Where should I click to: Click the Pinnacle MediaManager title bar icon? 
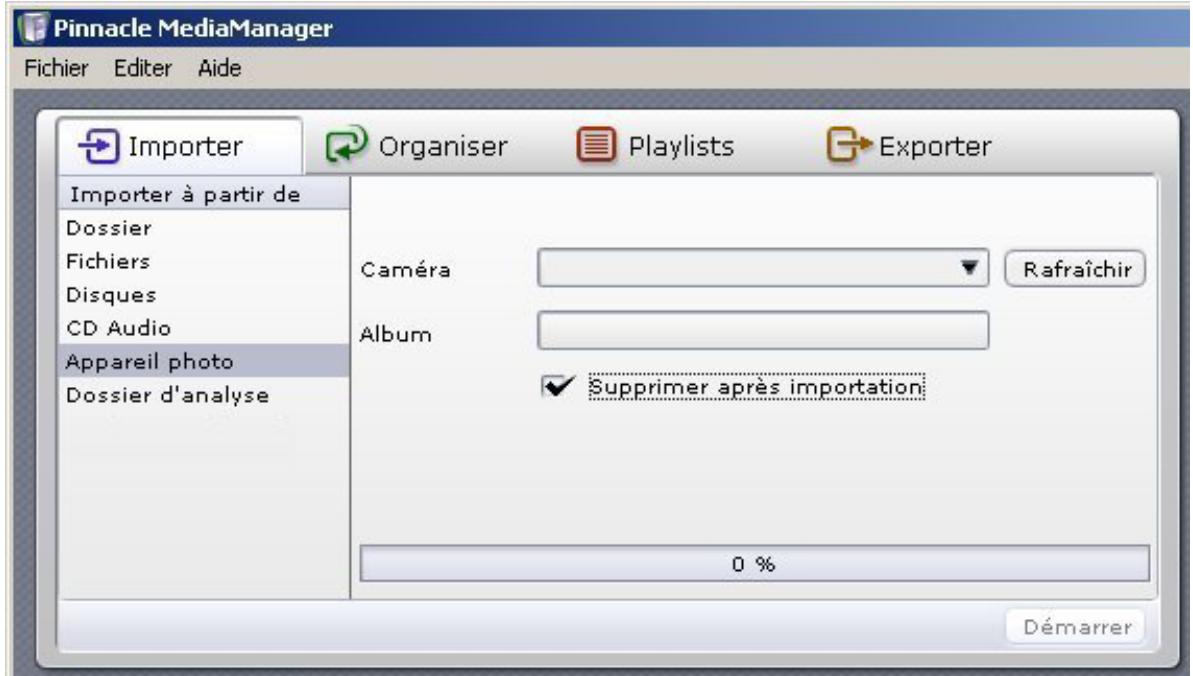pos(33,27)
